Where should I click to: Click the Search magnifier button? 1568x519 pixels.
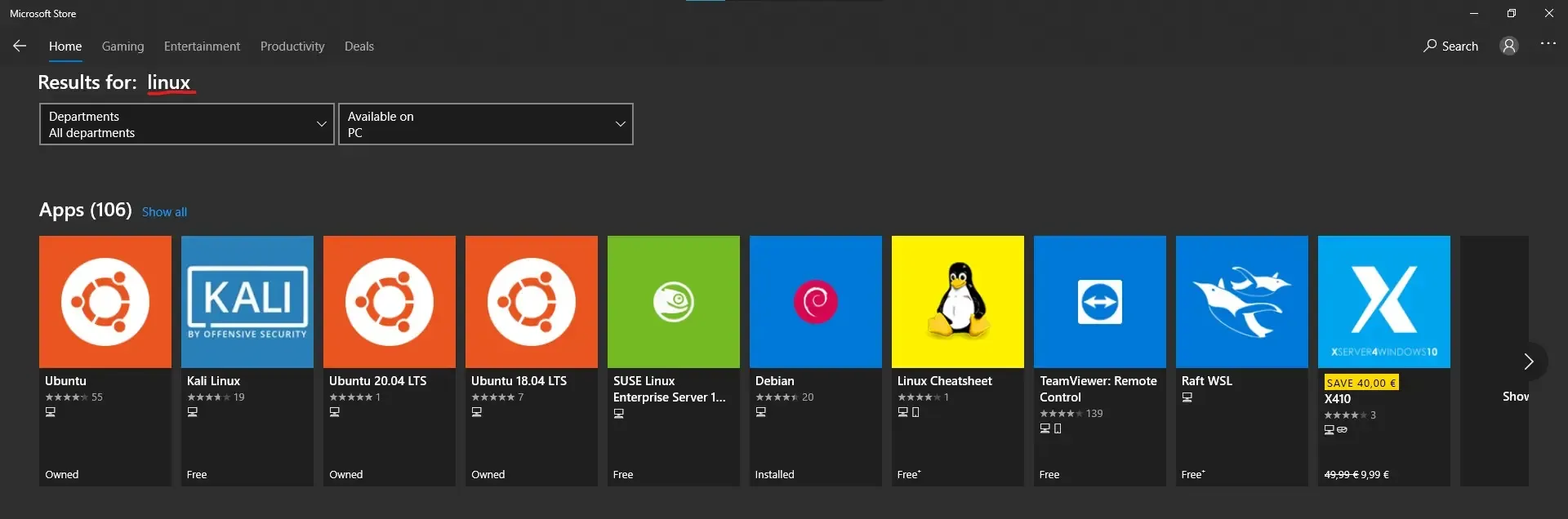pyautogui.click(x=1450, y=46)
